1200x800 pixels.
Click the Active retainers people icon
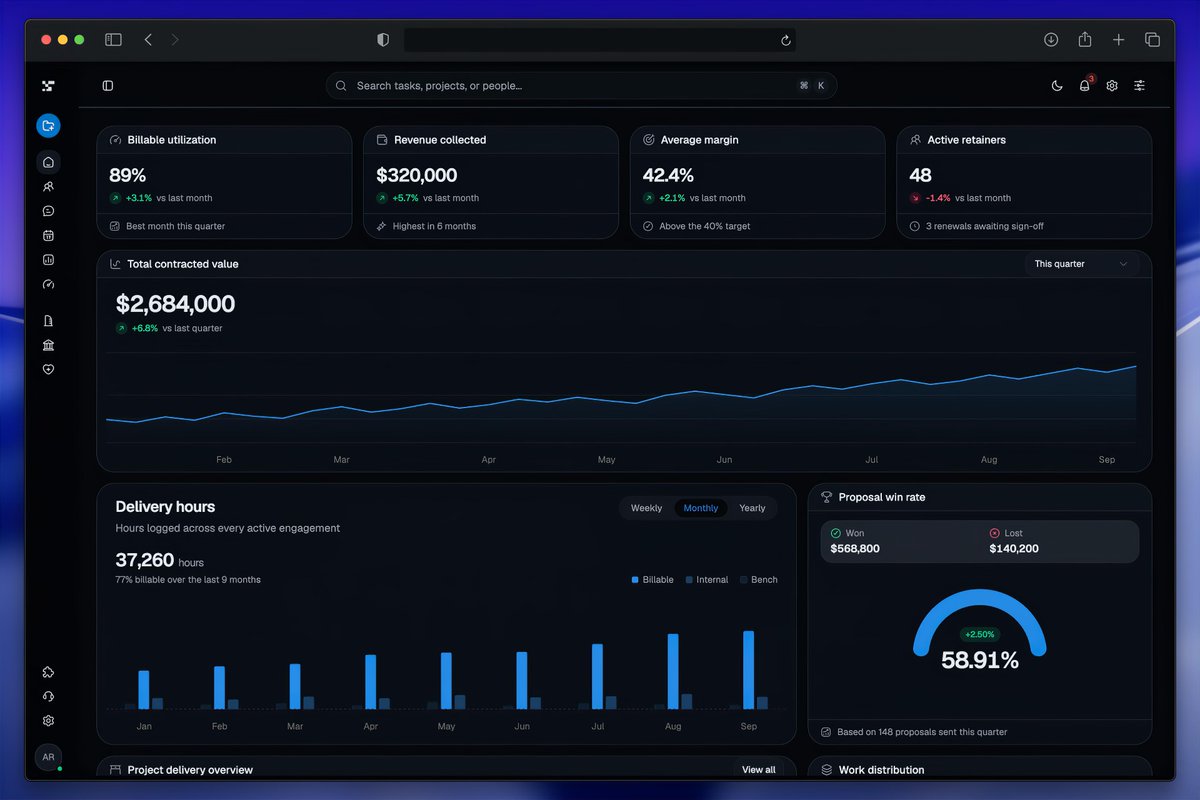(x=915, y=140)
